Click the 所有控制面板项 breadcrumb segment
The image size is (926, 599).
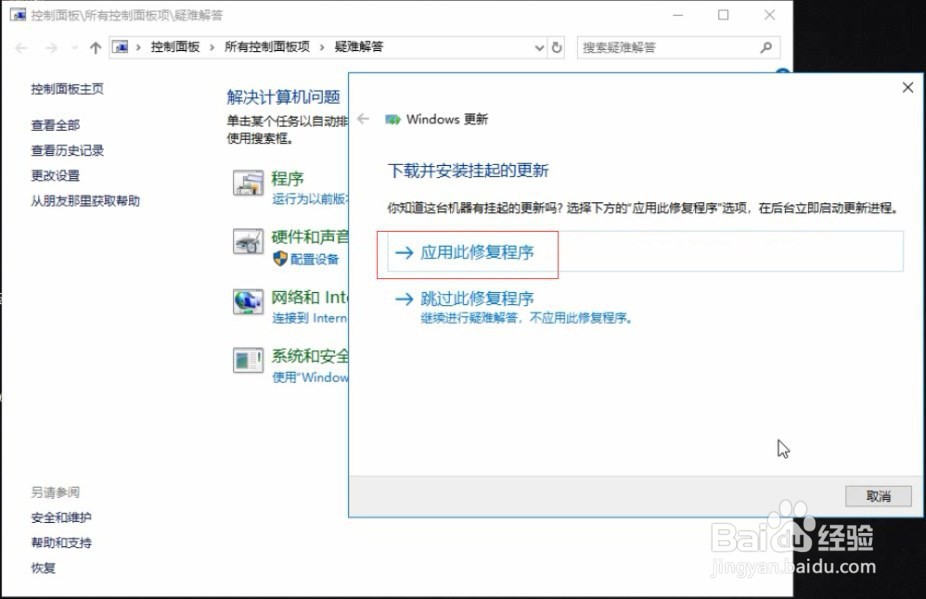[x=267, y=47]
